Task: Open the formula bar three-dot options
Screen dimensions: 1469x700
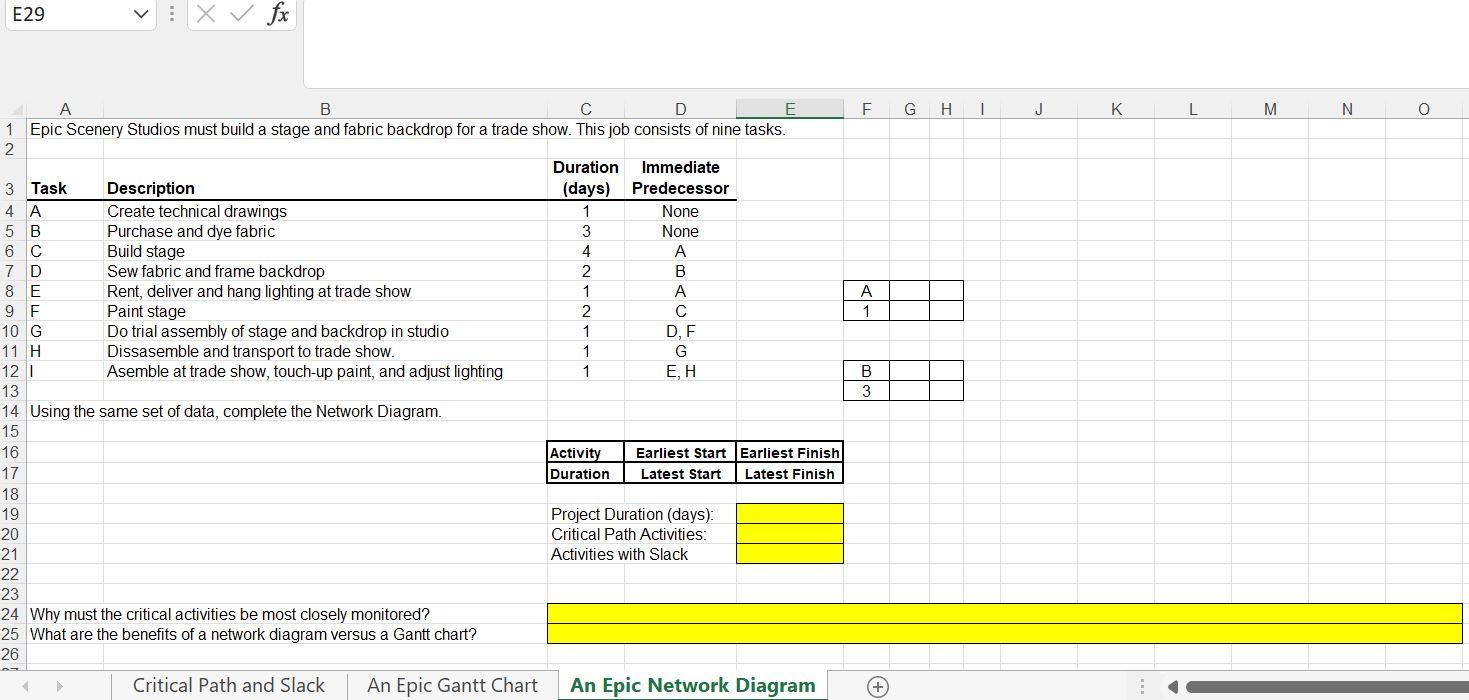Action: [x=171, y=15]
